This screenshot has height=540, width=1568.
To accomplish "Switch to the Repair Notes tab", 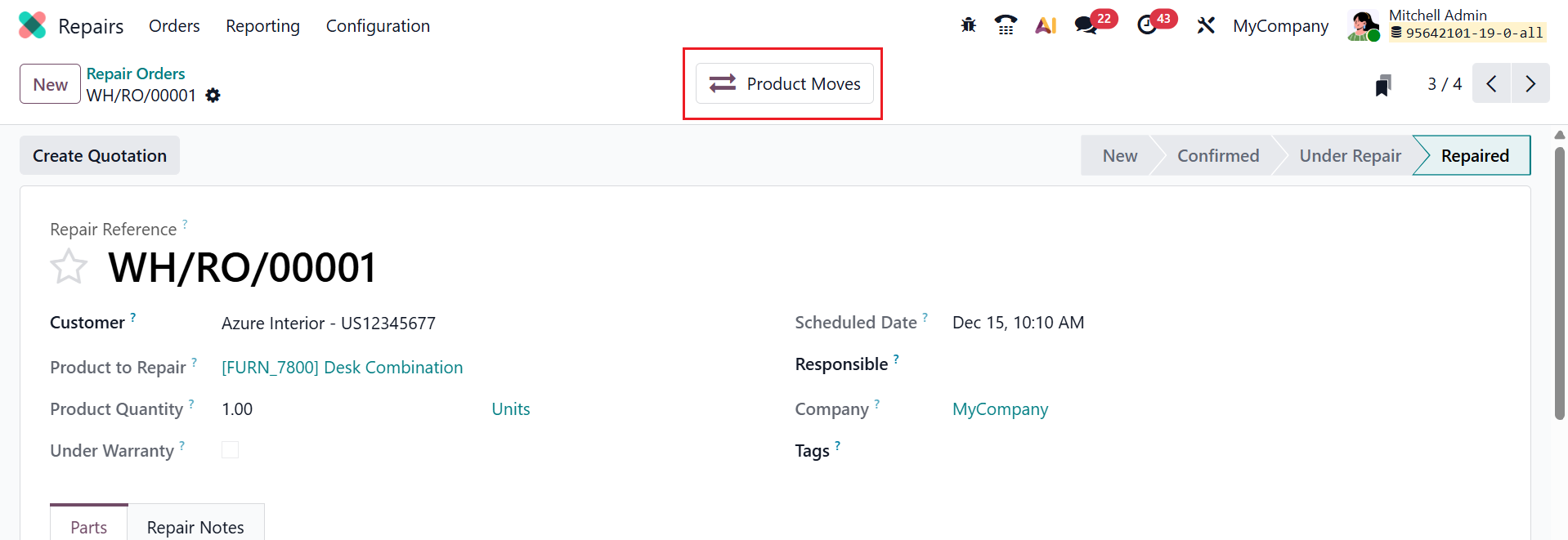I will point(195,527).
